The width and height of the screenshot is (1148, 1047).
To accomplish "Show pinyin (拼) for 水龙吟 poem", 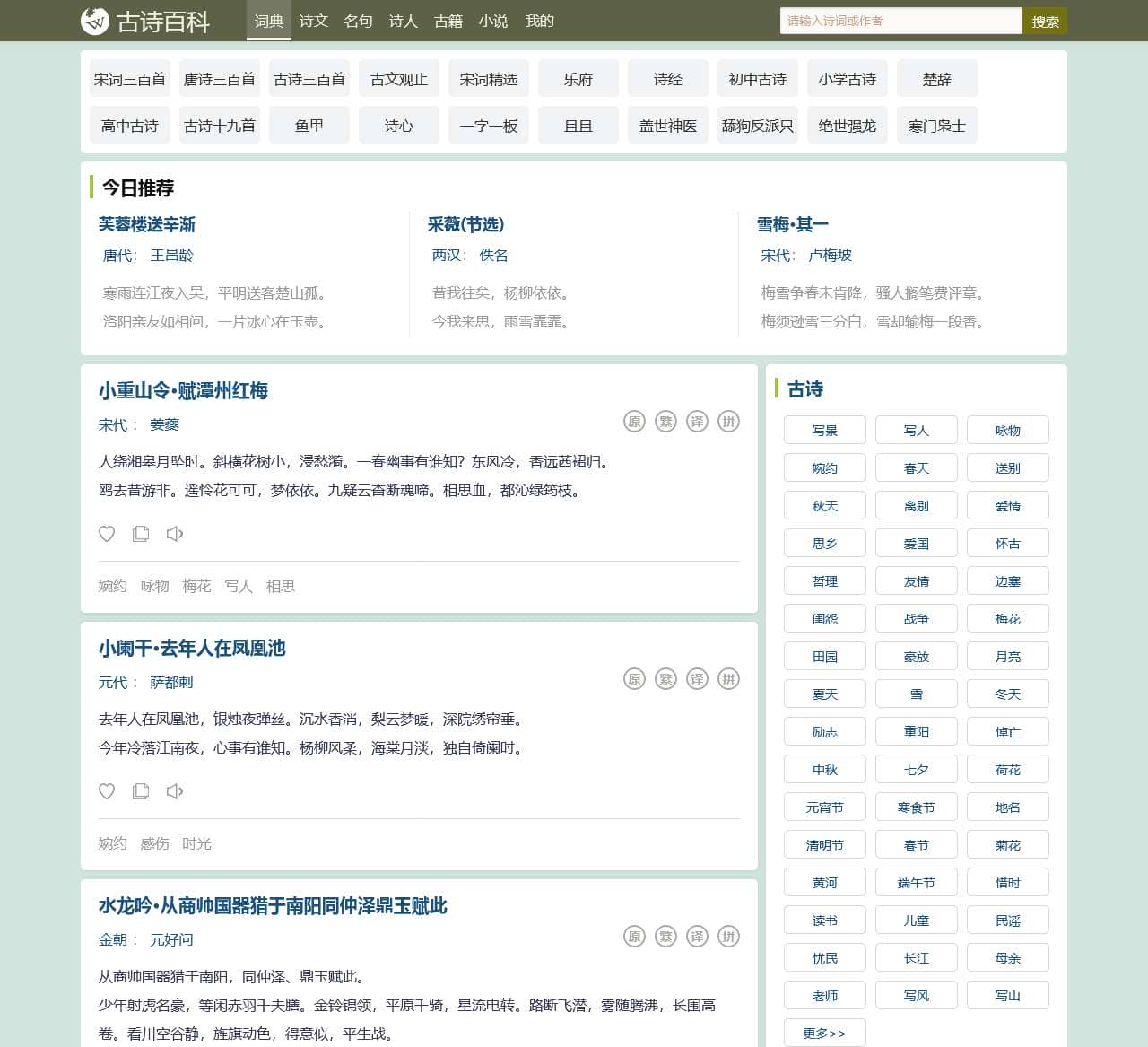I will 728,937.
